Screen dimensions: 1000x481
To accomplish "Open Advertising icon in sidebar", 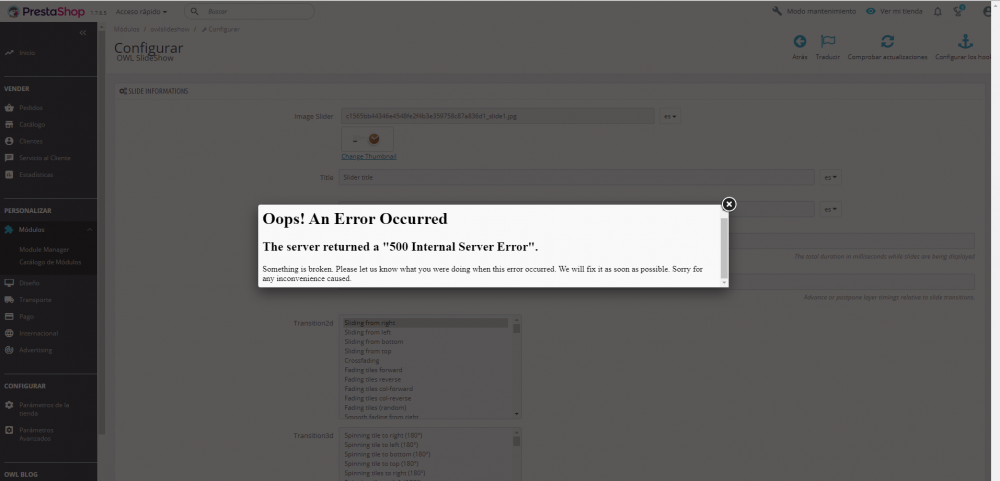I will [9, 350].
